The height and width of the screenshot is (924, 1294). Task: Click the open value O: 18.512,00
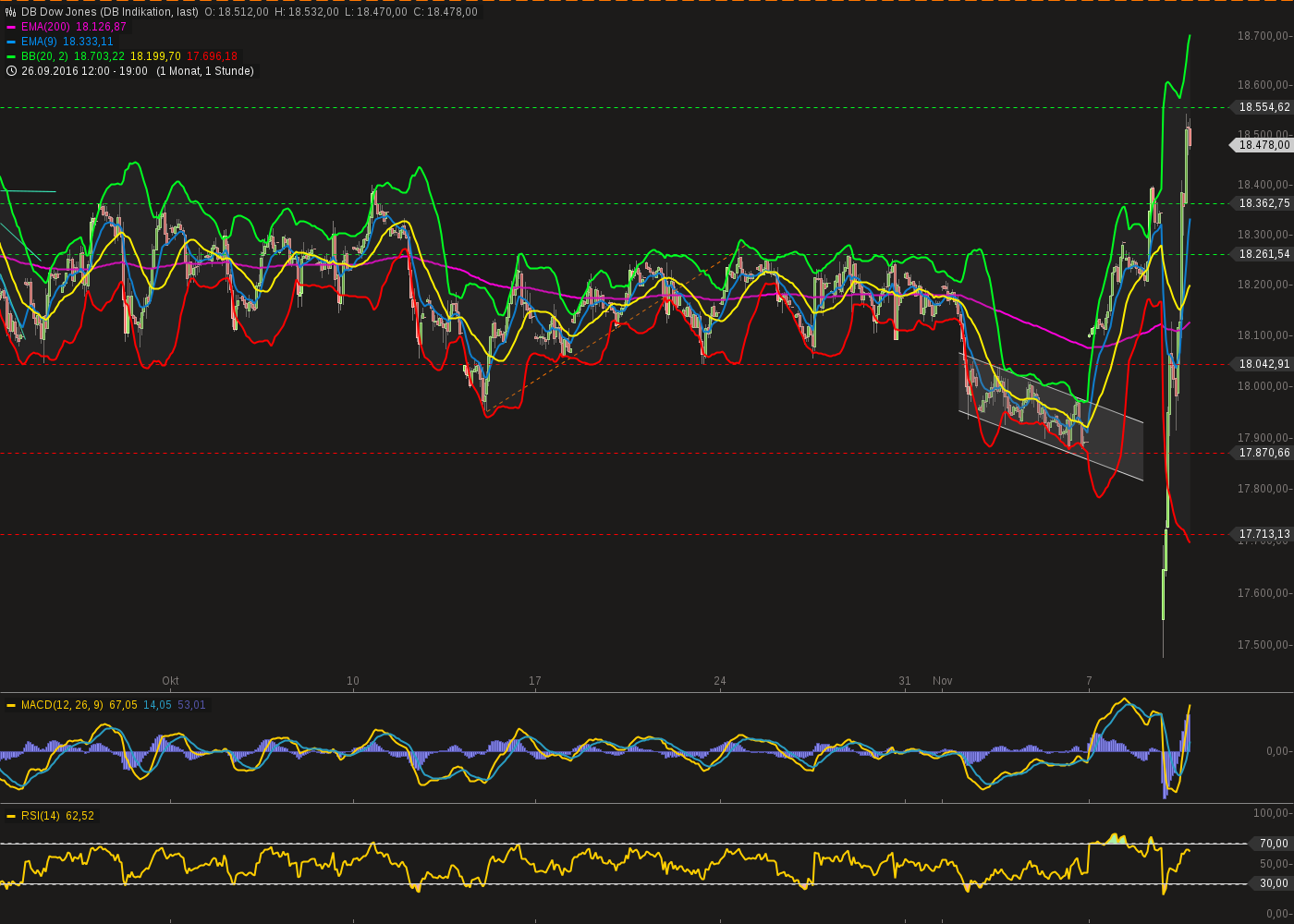(x=237, y=12)
